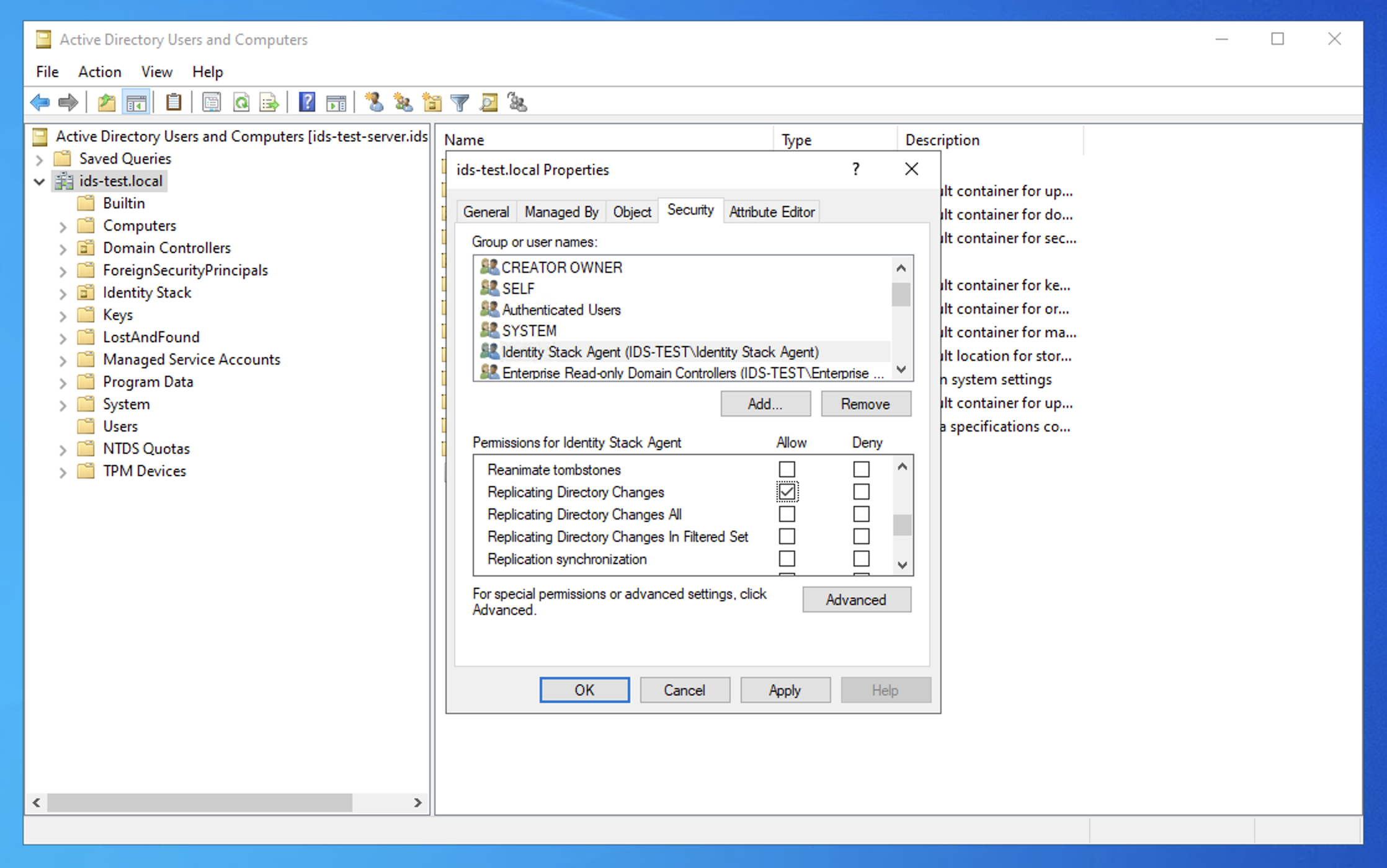Expand the Computers container
The image size is (1387, 868).
click(63, 226)
